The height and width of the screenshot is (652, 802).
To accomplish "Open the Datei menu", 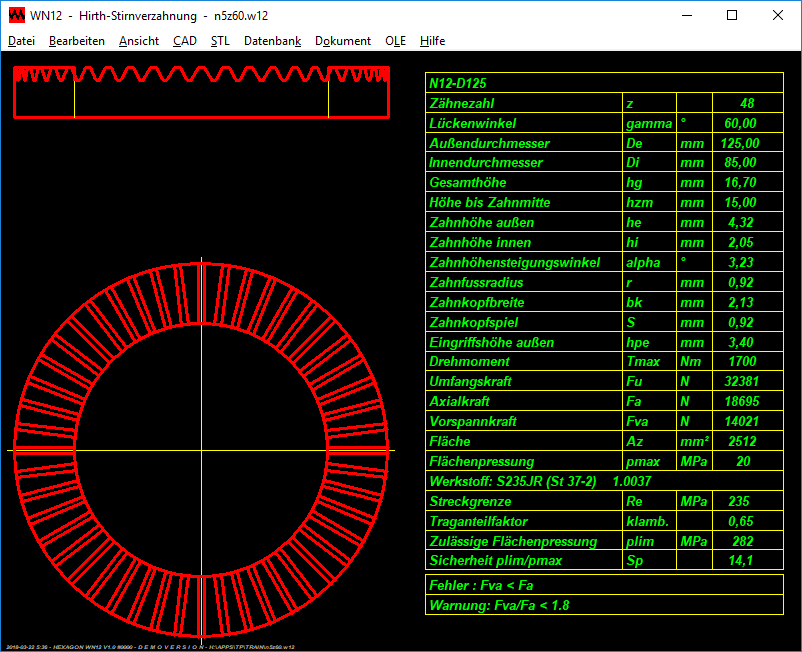I will point(21,41).
